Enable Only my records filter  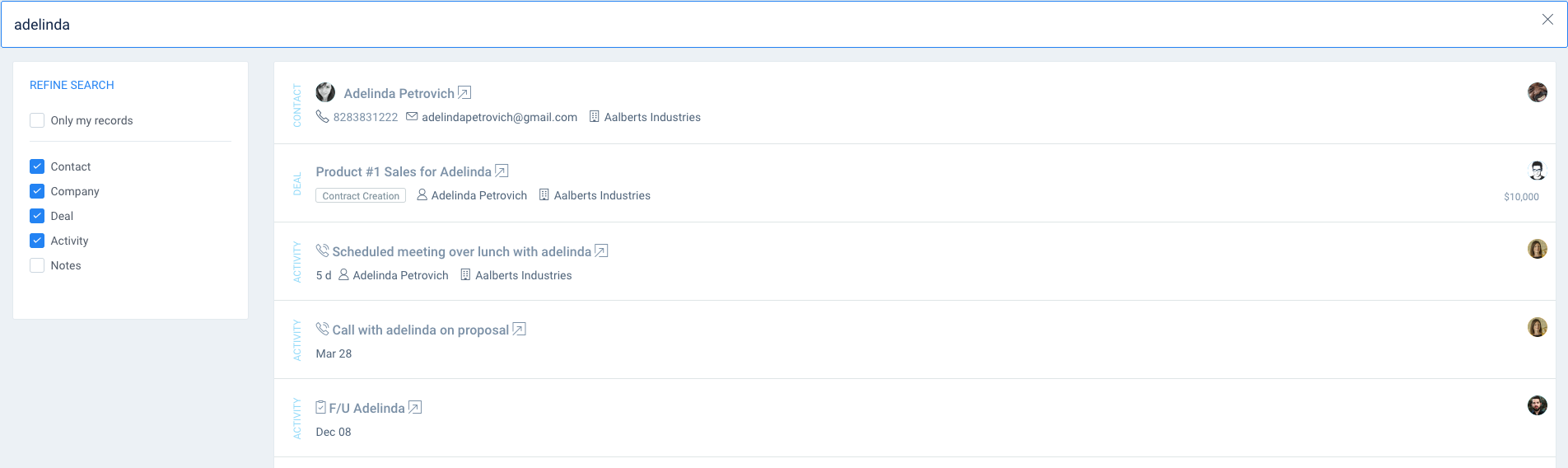tap(37, 120)
